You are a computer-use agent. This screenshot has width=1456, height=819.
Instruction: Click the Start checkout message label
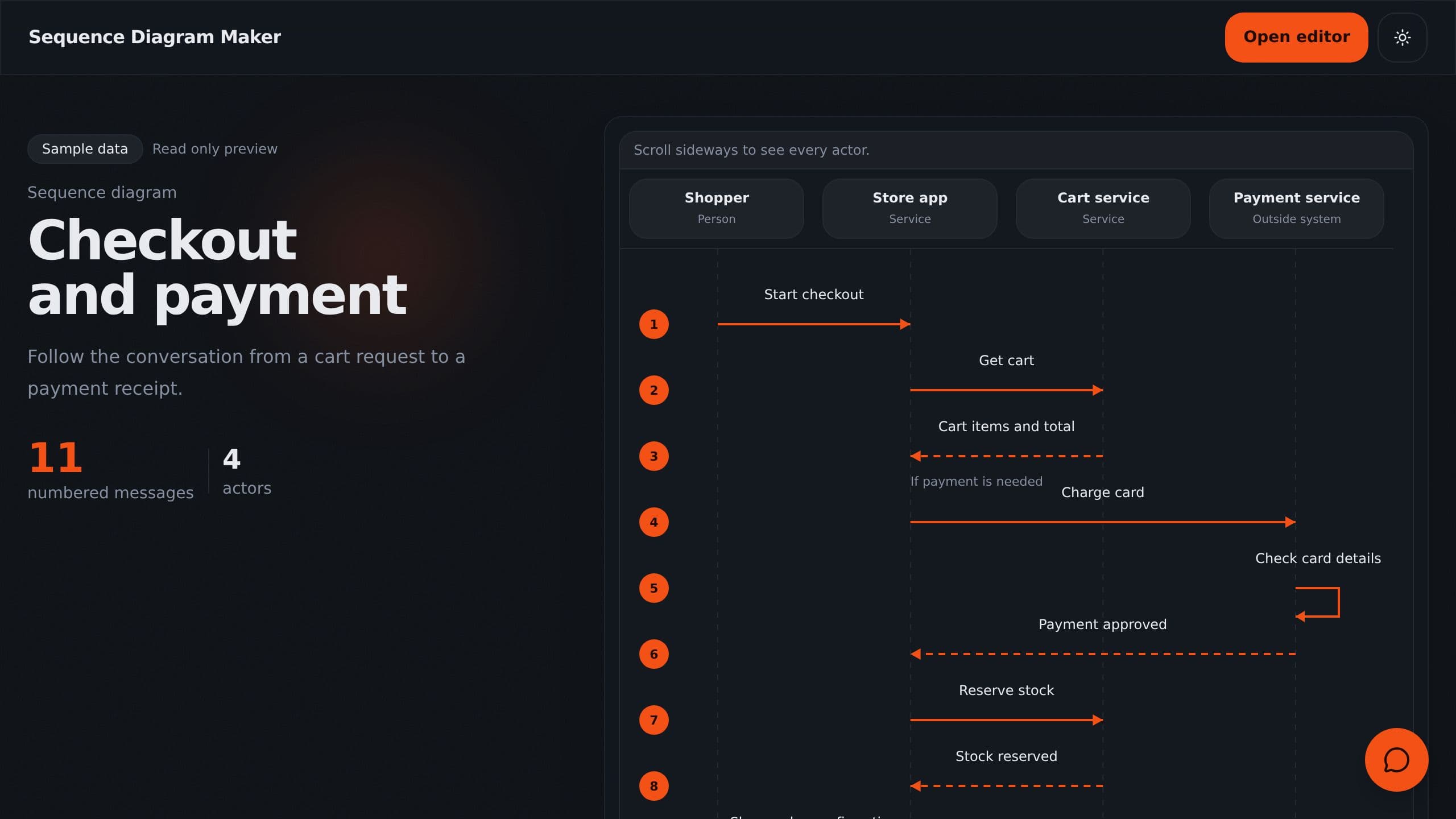pos(813,294)
